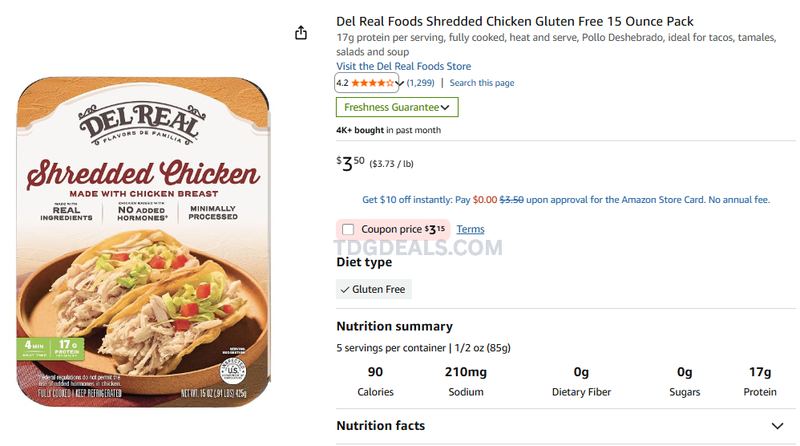Open the 1,299 ratings link

[x=420, y=83]
